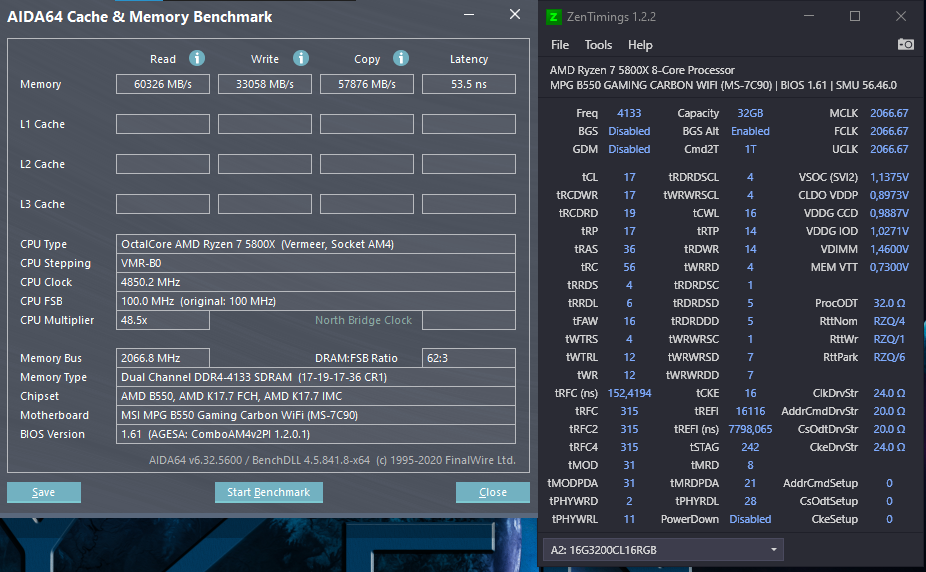Image resolution: width=926 pixels, height=572 pixels.
Task: Minimize the AIDA64 benchmark window
Action: [x=469, y=15]
